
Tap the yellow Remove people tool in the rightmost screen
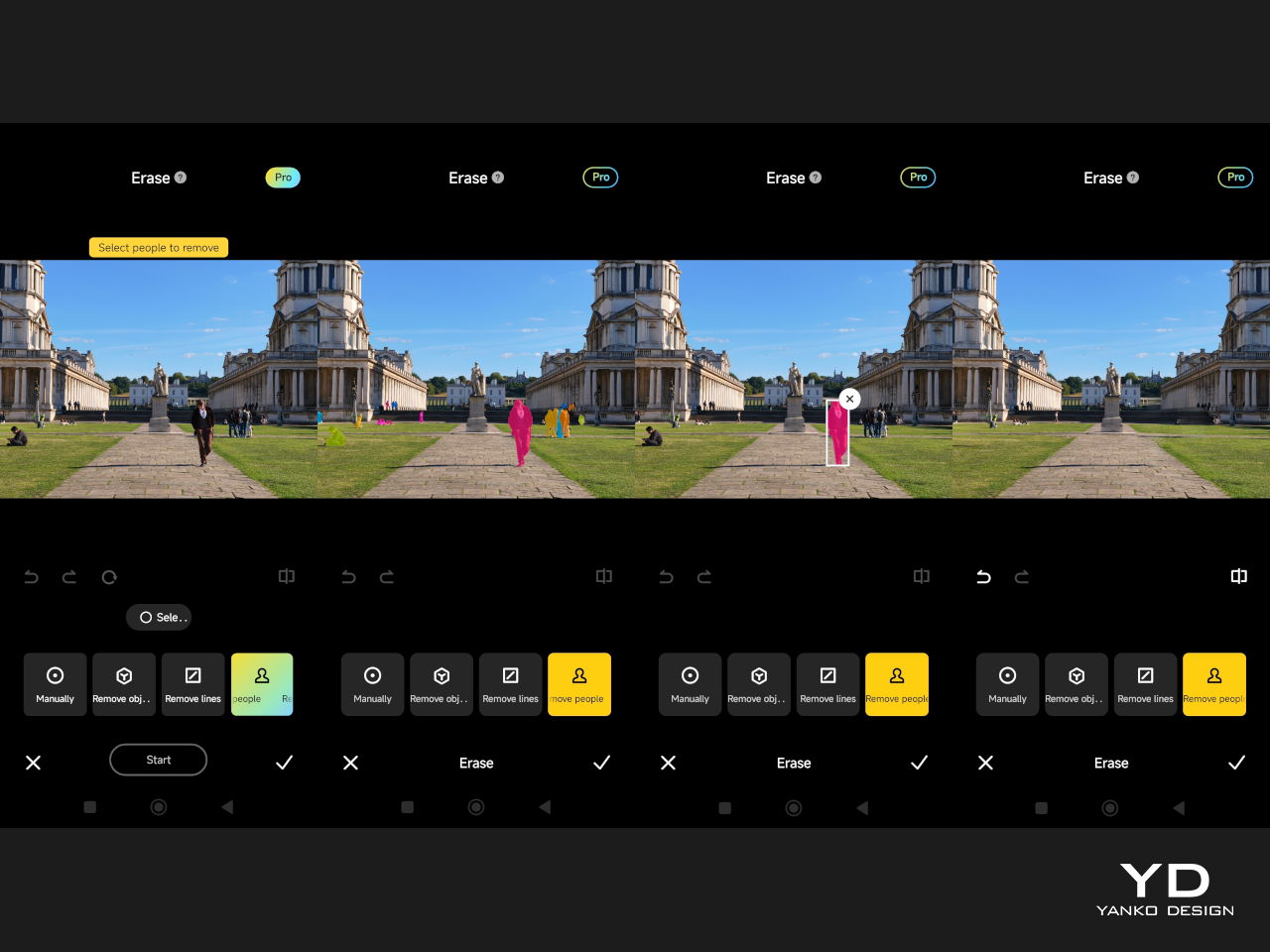(1213, 684)
